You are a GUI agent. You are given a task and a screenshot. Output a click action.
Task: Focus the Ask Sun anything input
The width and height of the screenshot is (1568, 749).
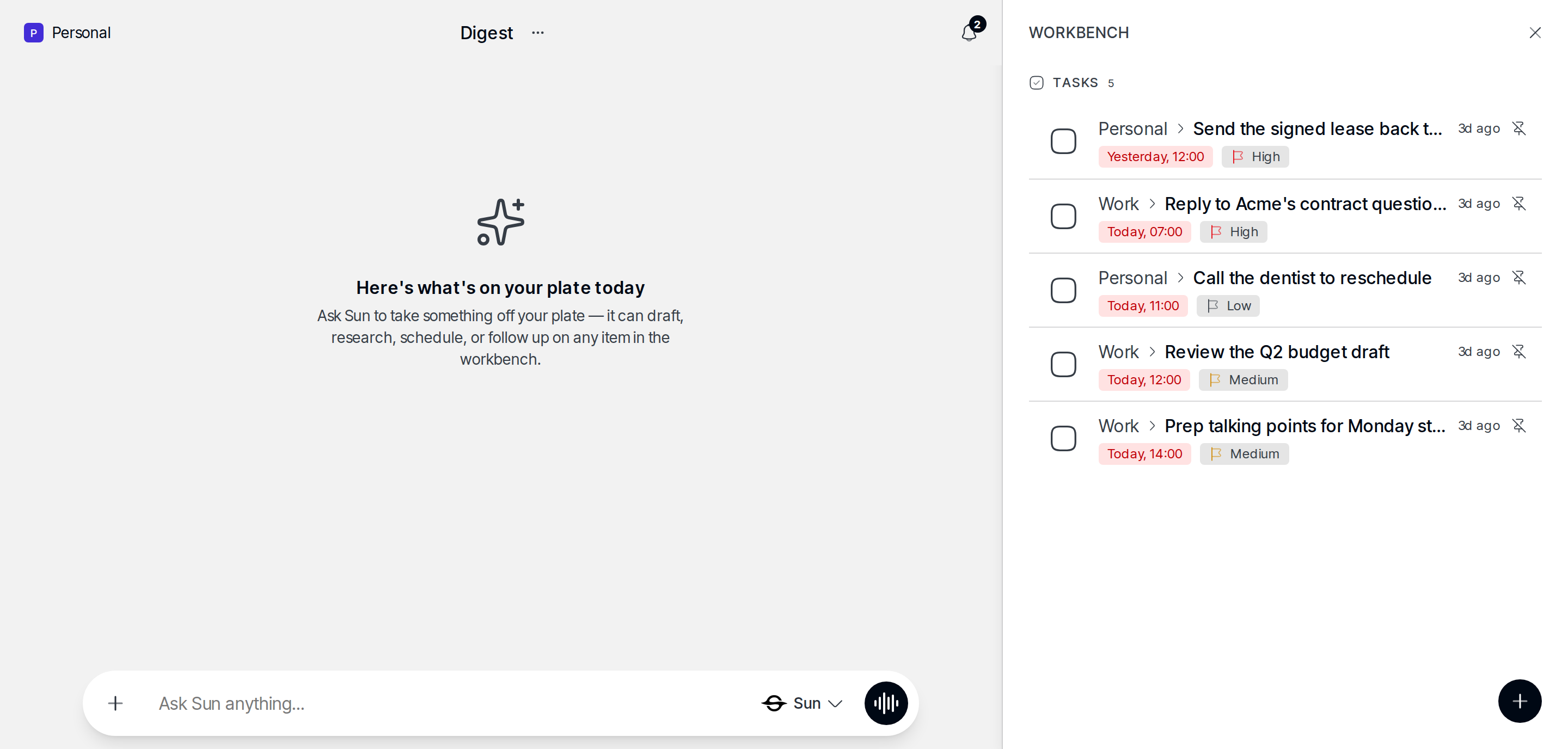coord(450,703)
